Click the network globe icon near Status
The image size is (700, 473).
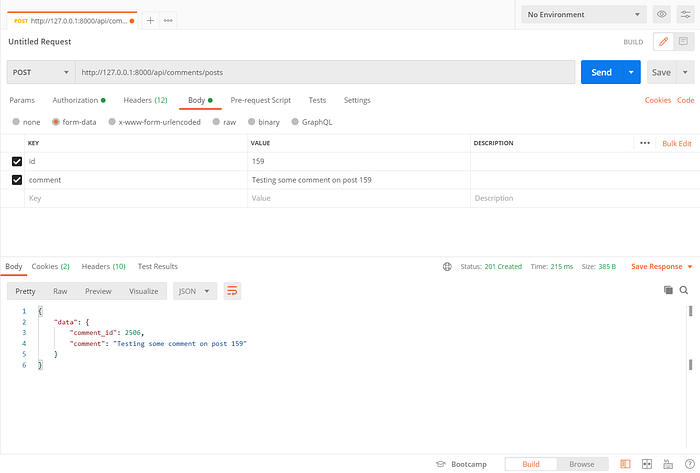click(x=447, y=267)
